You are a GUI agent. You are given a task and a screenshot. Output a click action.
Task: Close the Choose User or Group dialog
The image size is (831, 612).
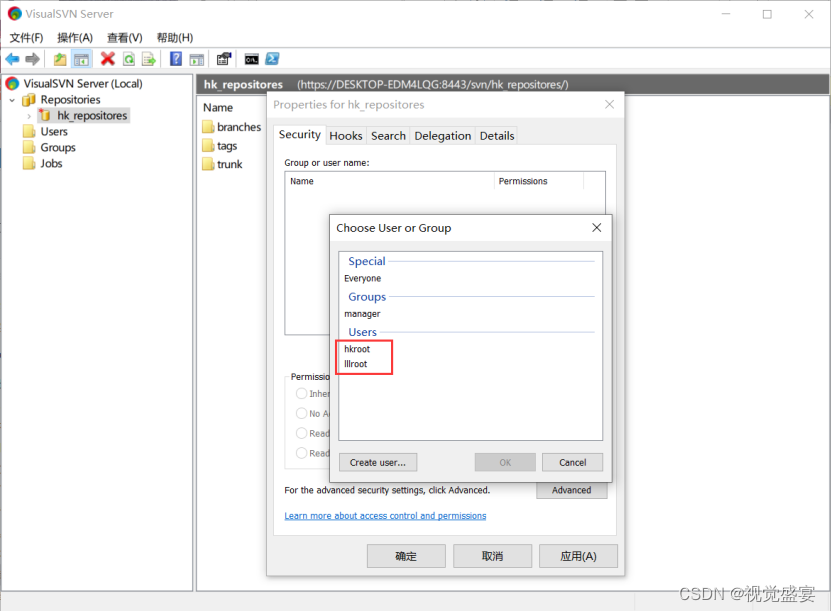pos(596,227)
